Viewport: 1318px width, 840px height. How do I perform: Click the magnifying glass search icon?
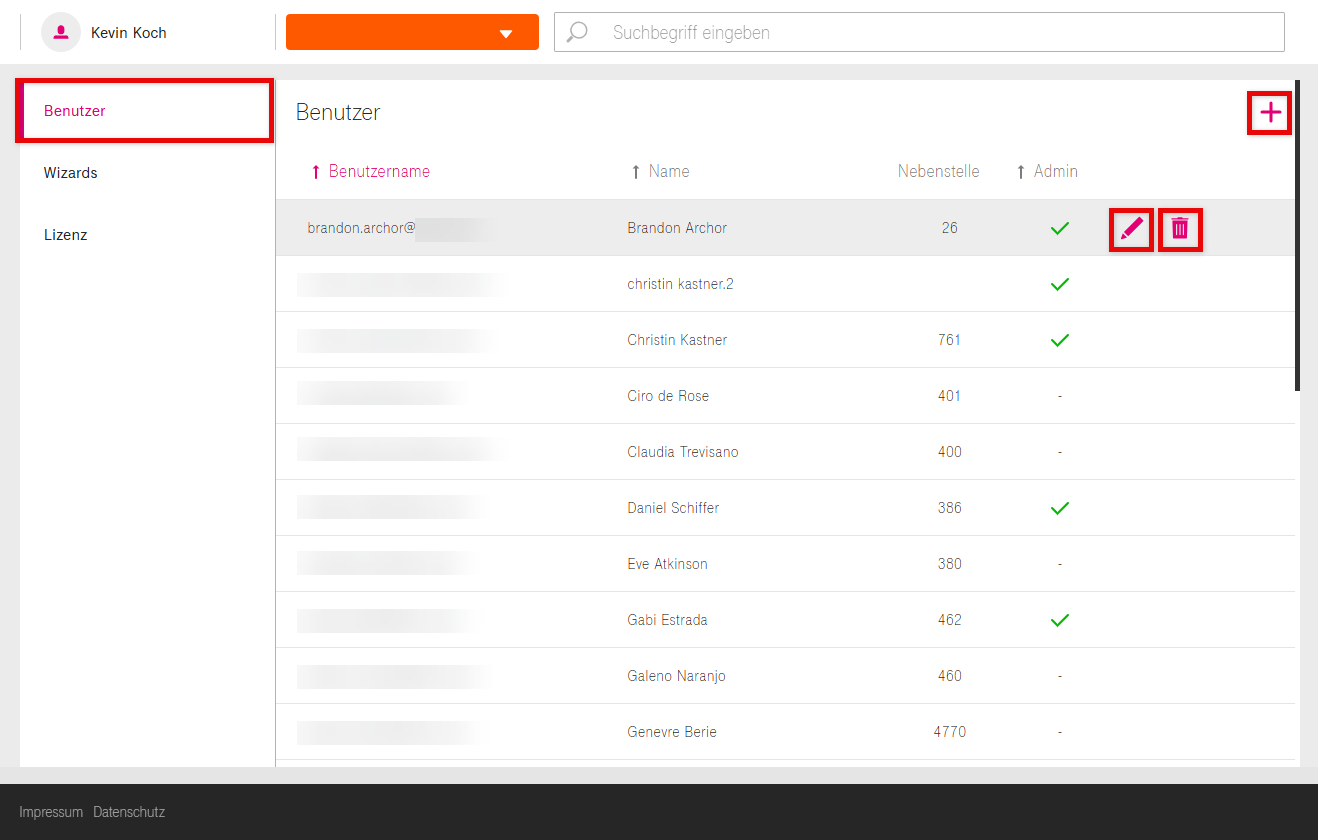click(577, 32)
